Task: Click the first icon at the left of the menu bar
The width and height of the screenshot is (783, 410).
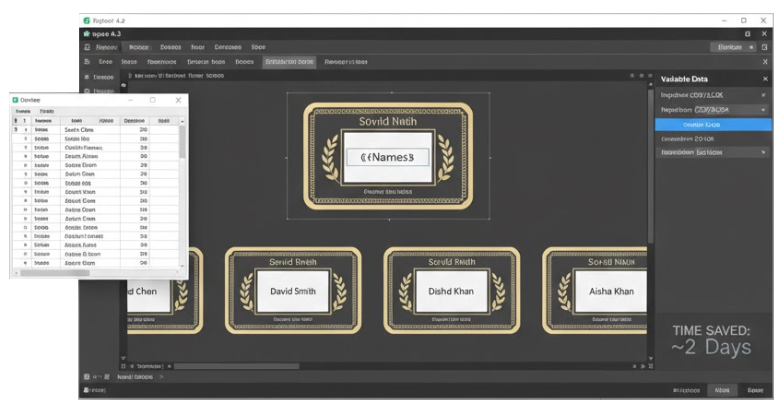Action: [87, 47]
